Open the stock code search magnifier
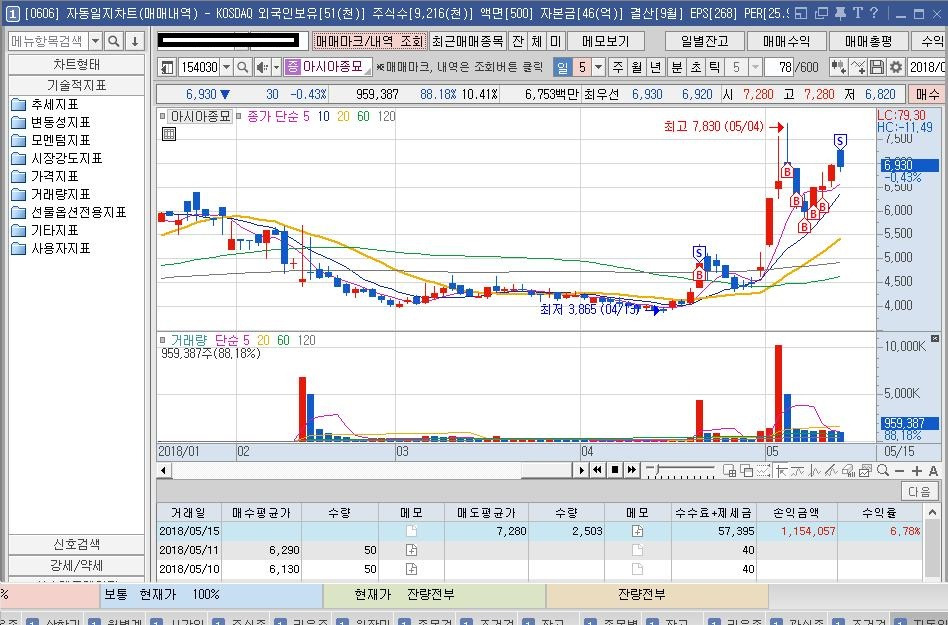This screenshot has height=625, width=948. pyautogui.click(x=242, y=67)
